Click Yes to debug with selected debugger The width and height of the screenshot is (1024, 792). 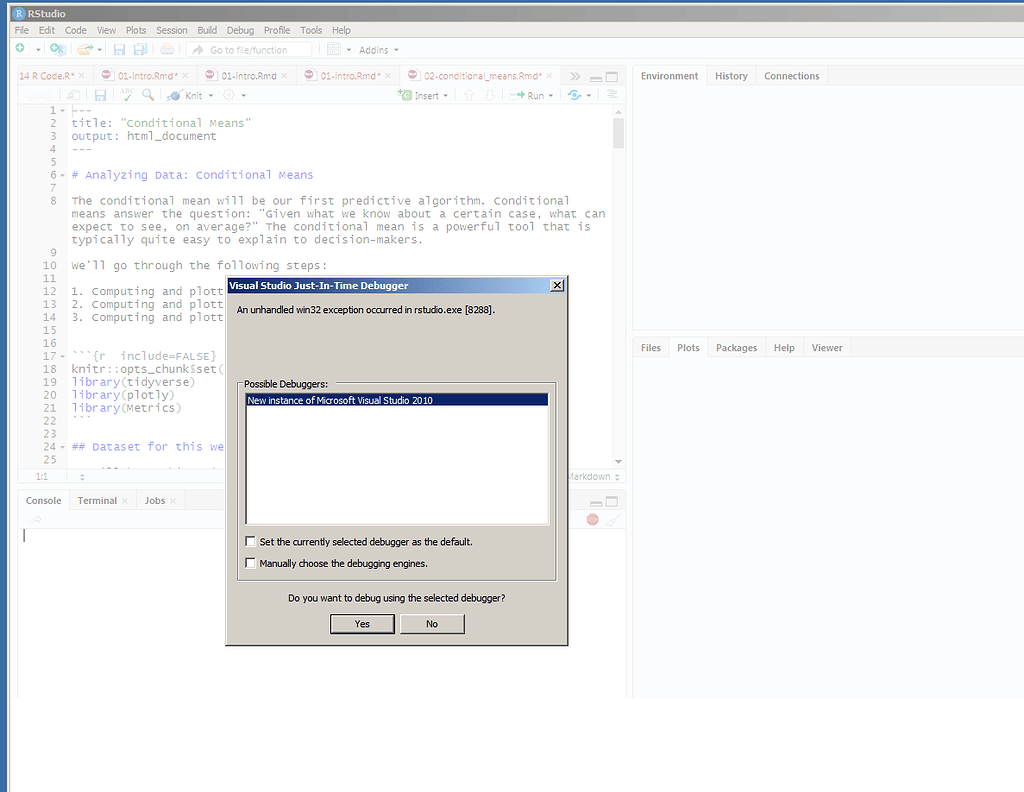pos(362,624)
